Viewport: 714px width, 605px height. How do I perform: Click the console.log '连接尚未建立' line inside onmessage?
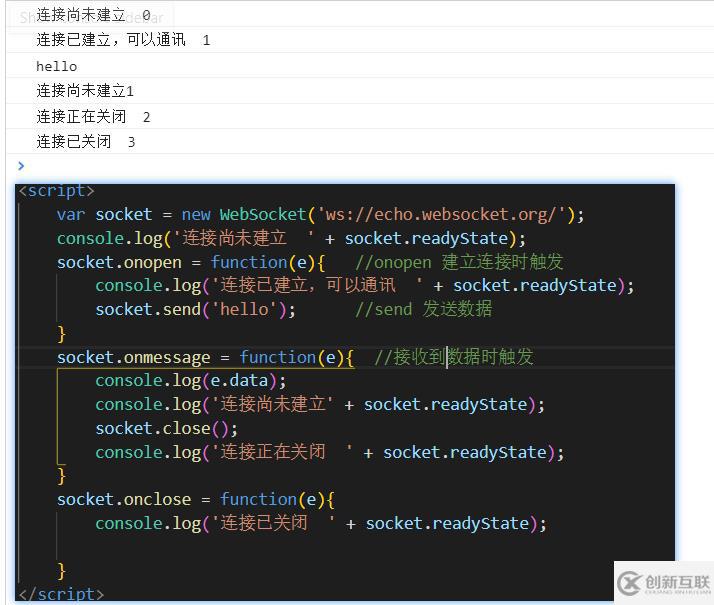click(320, 405)
